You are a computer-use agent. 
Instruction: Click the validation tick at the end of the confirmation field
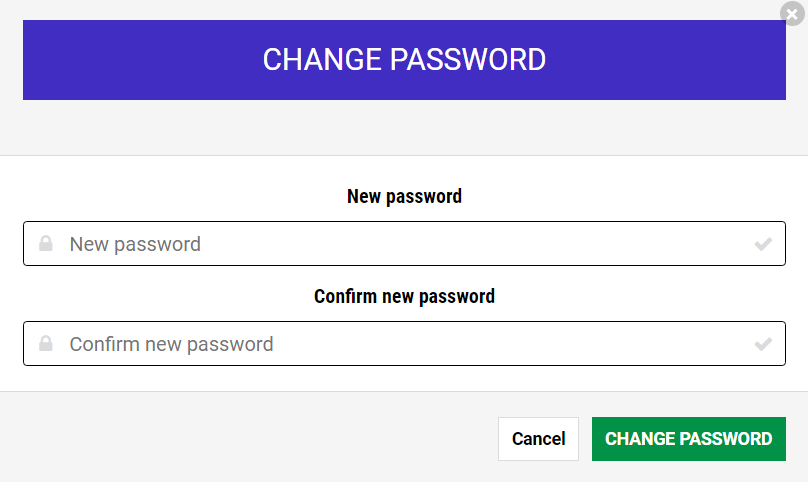pyautogui.click(x=763, y=344)
